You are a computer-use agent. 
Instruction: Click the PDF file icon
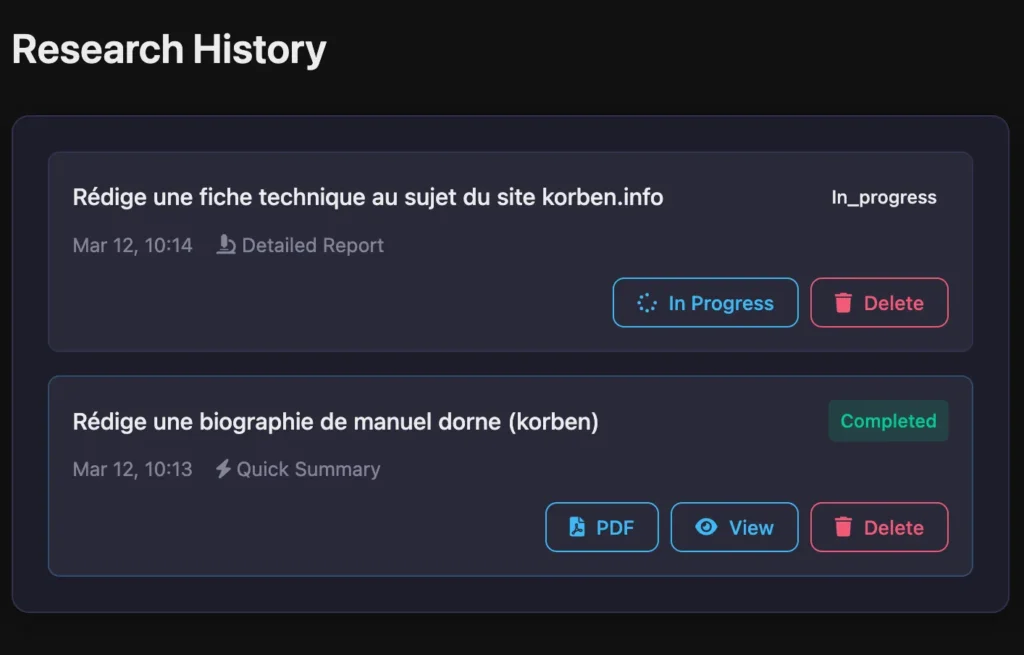click(577, 527)
